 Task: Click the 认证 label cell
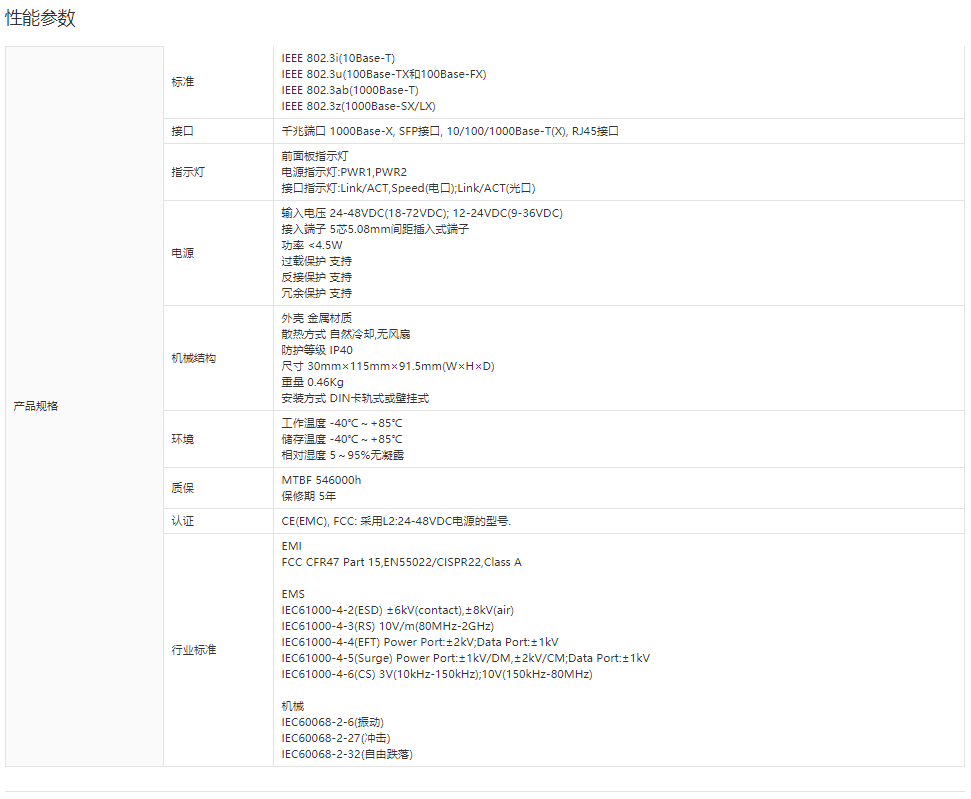coord(183,521)
